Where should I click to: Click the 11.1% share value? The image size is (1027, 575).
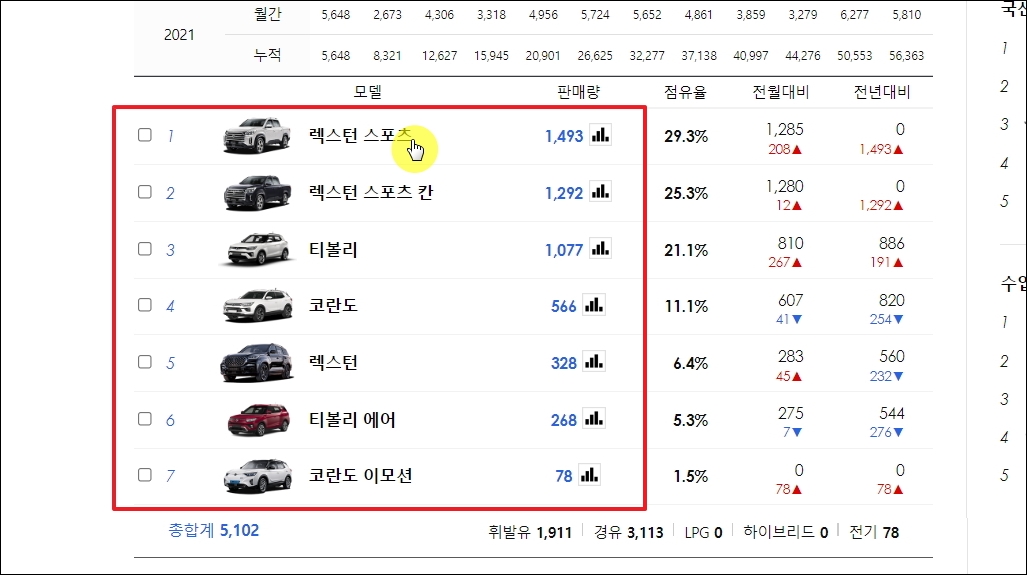686,306
